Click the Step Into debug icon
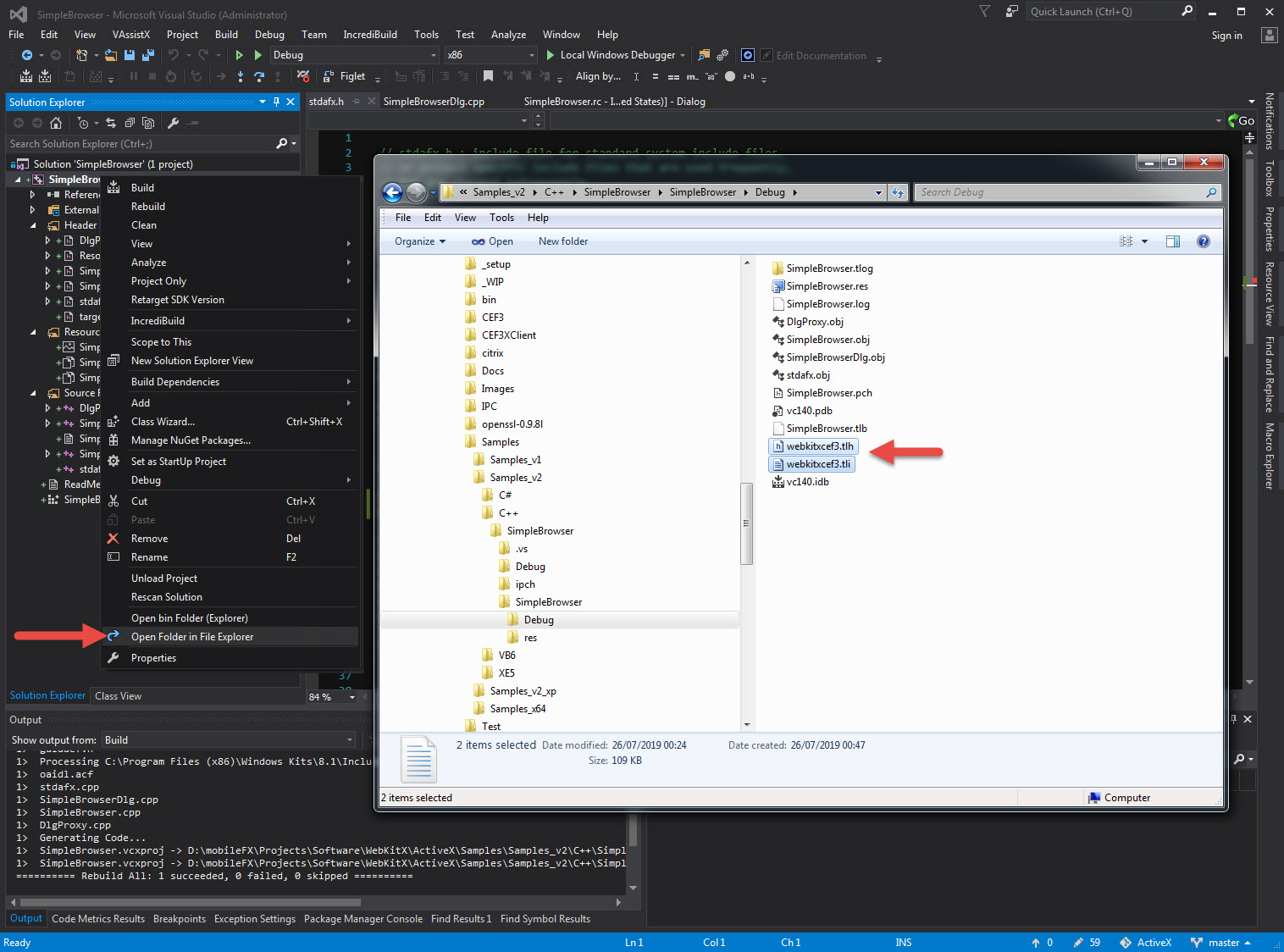1284x952 pixels. [x=241, y=76]
